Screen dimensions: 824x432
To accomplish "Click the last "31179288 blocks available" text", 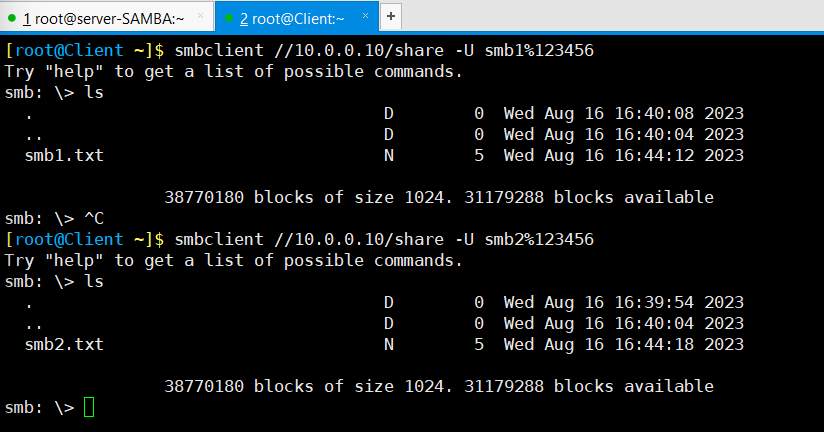I will pyautogui.click(x=589, y=386).
